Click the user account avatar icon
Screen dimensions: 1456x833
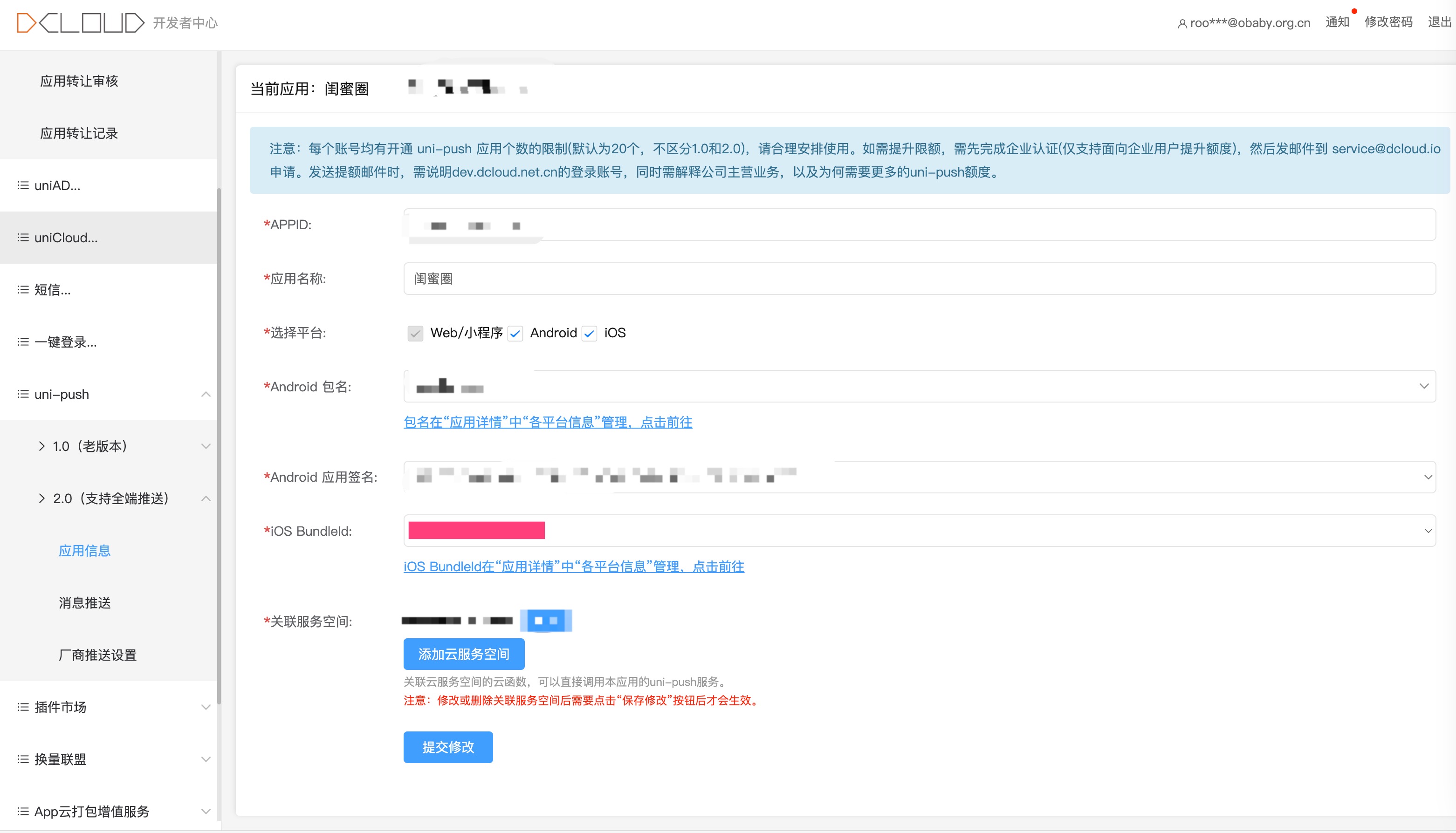(1182, 24)
